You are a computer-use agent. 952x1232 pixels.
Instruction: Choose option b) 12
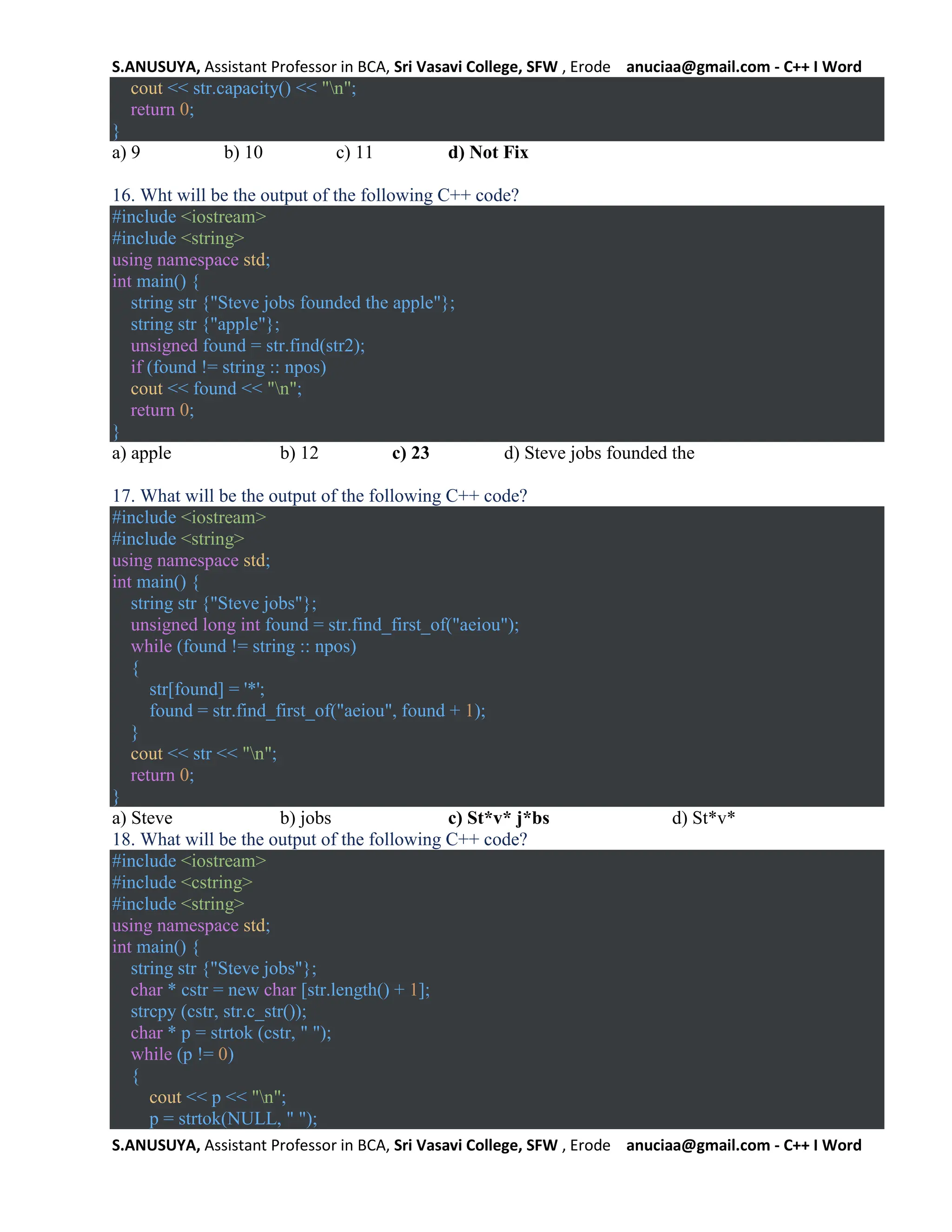pos(299,453)
